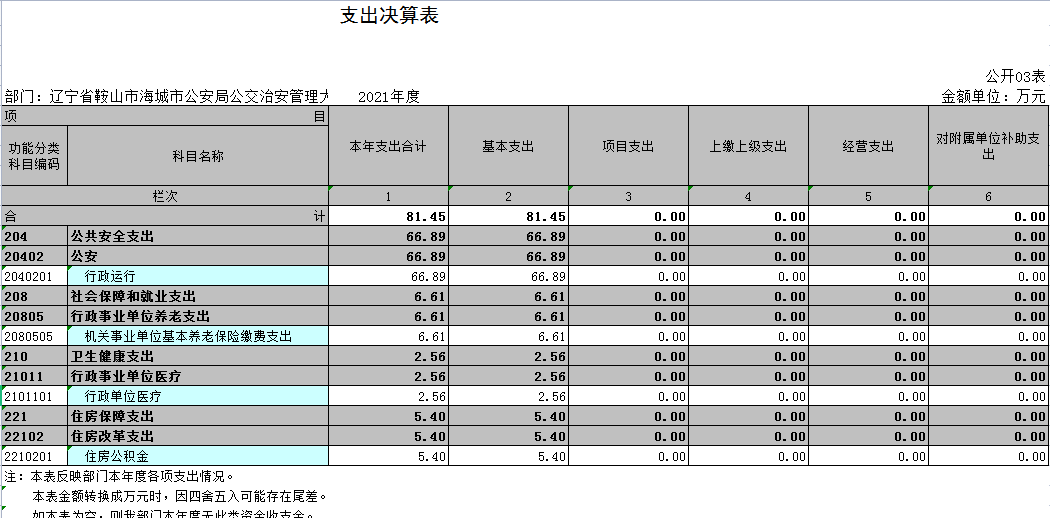The height and width of the screenshot is (518, 1050).
Task: Click the 对附属单位补助支出 column header
Action: click(988, 146)
